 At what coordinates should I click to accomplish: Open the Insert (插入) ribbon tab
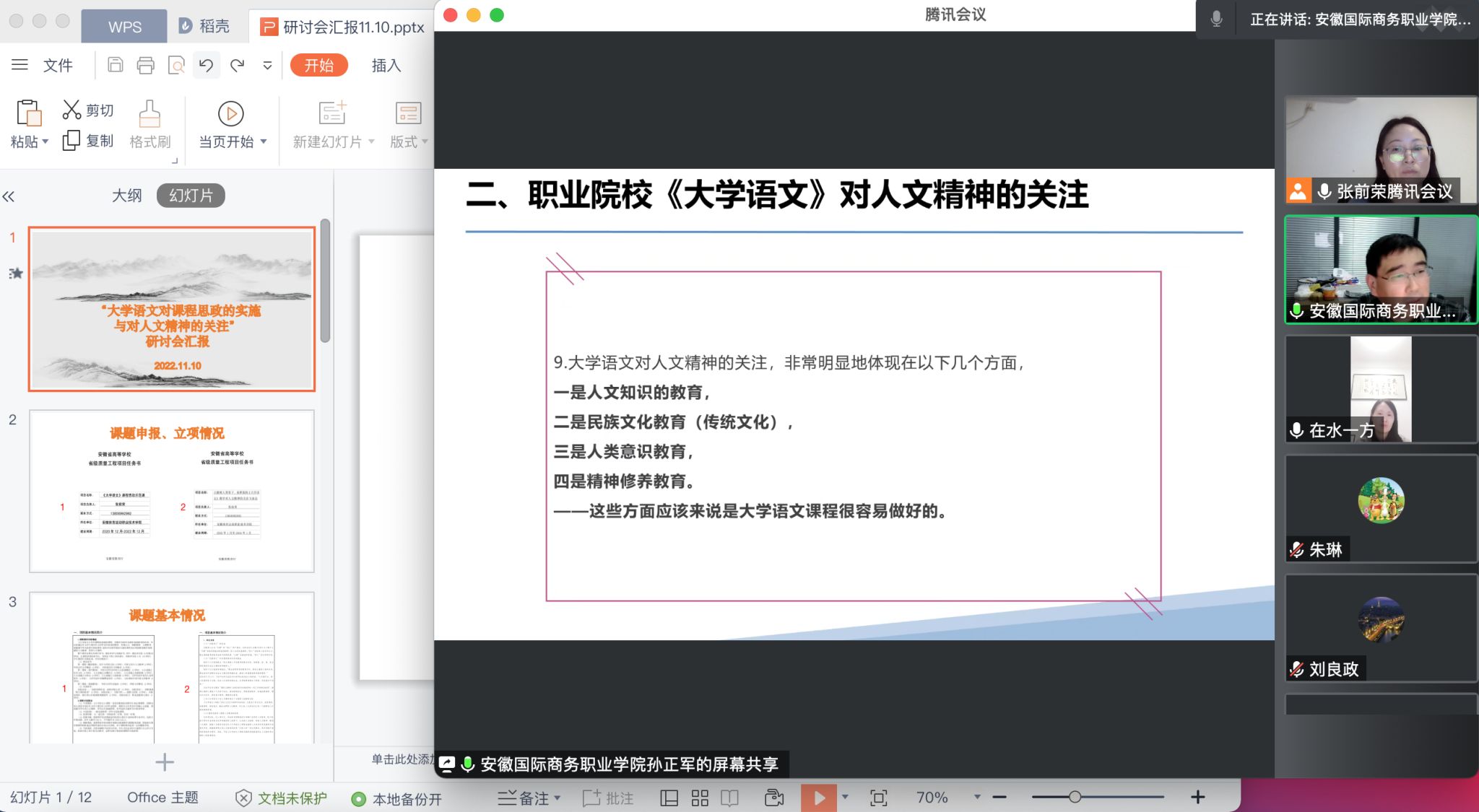(386, 66)
